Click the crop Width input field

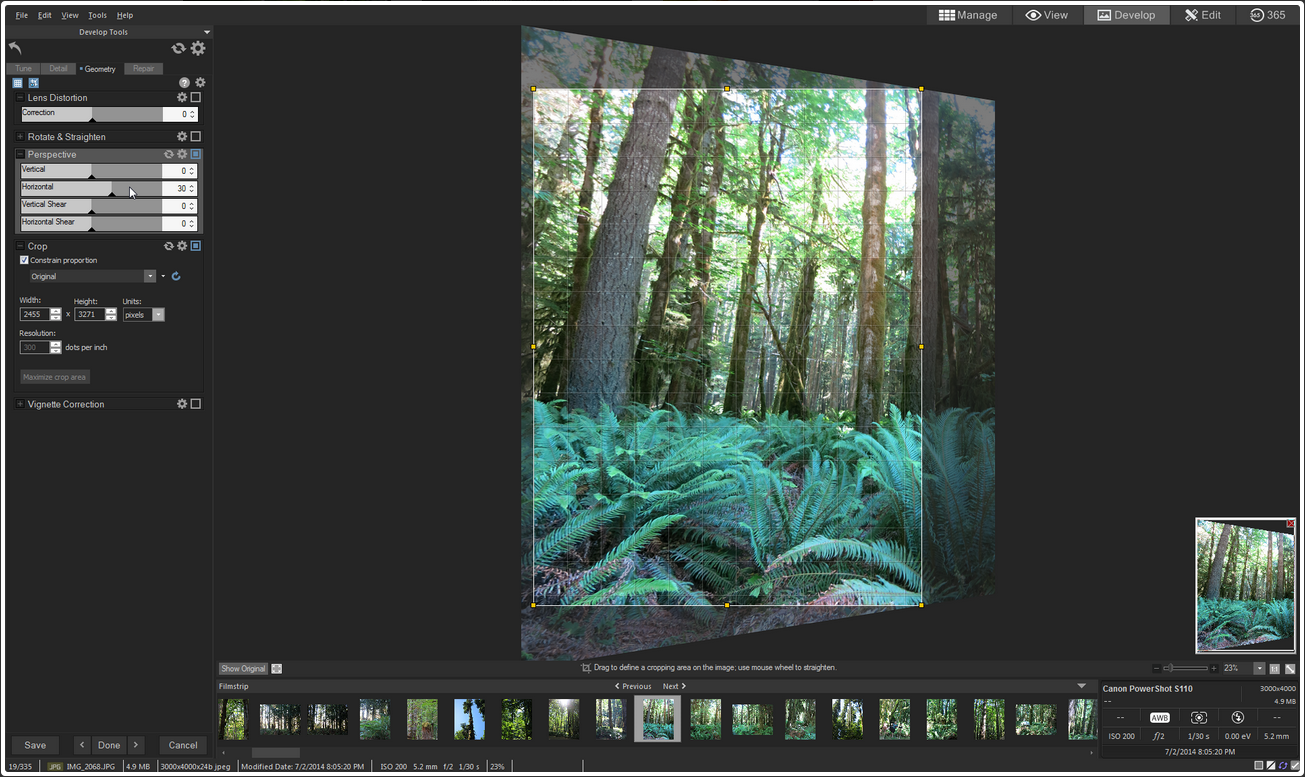tap(34, 315)
